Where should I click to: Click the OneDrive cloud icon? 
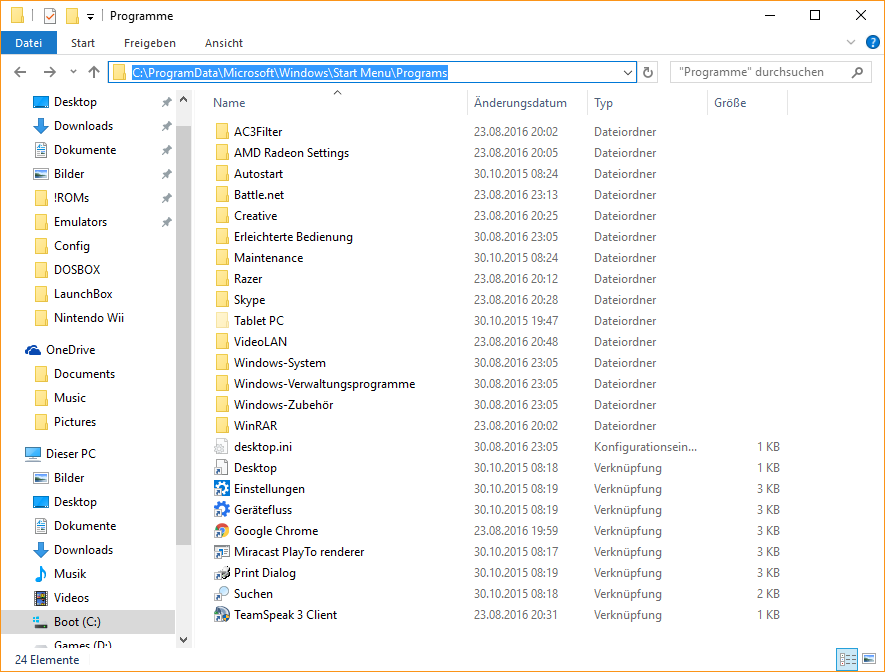click(x=33, y=350)
